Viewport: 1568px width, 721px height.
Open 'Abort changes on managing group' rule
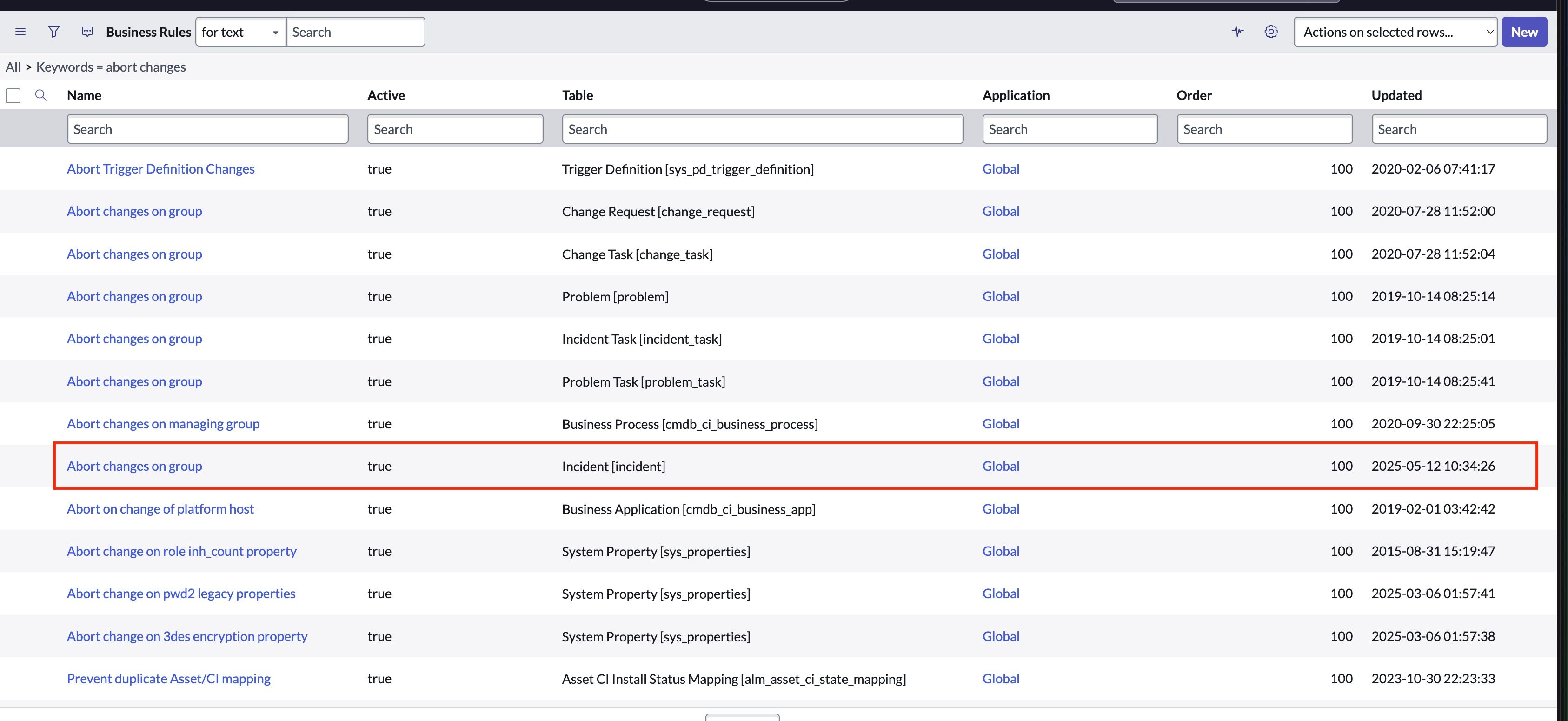click(163, 423)
